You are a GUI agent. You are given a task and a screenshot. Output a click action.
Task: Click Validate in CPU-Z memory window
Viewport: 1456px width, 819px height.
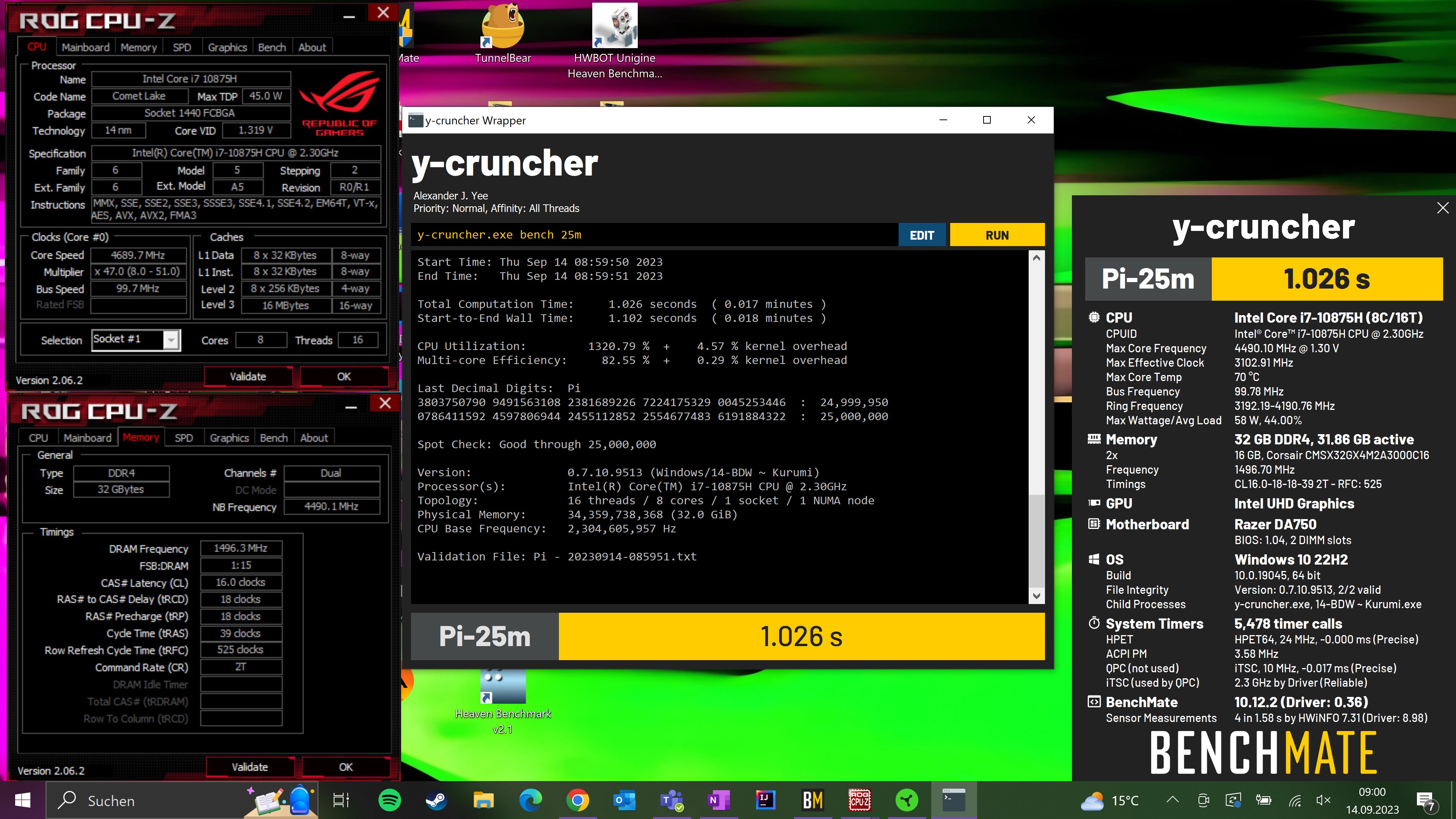(x=249, y=767)
